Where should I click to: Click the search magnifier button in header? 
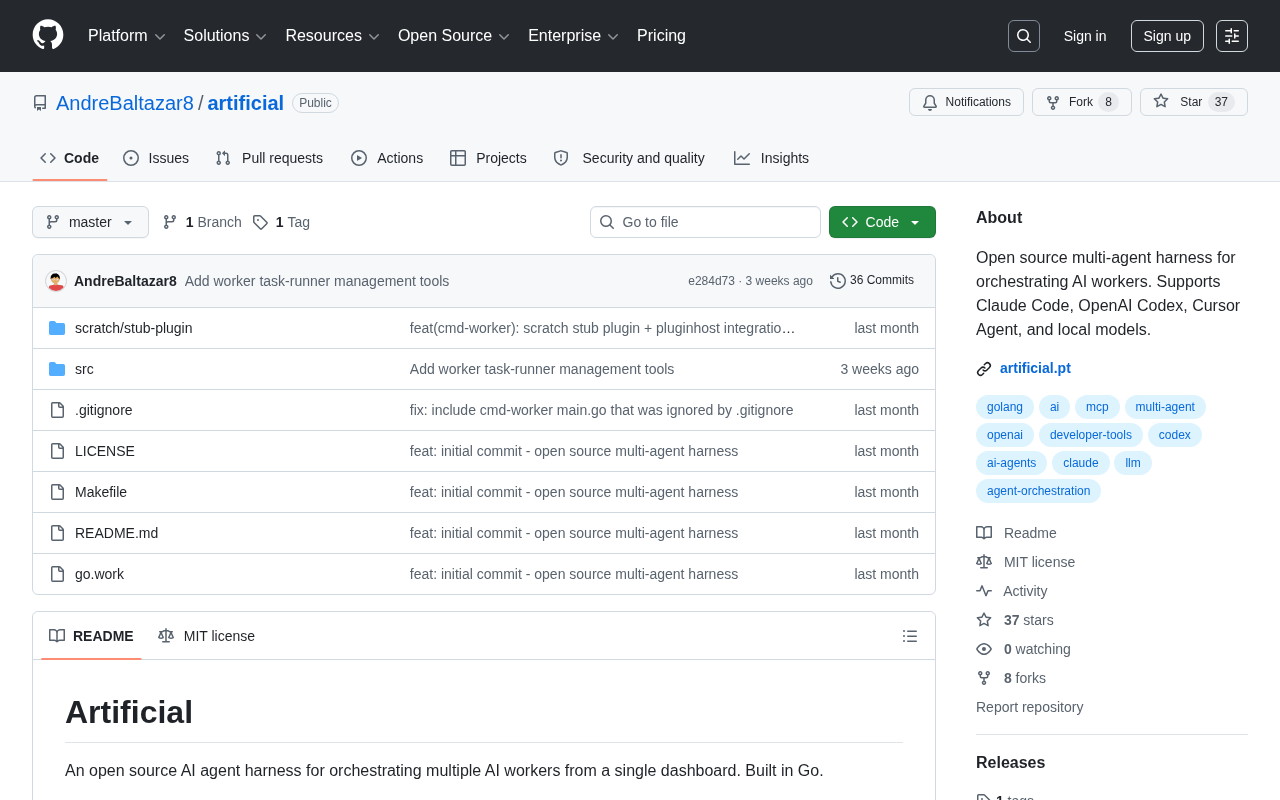coord(1024,36)
